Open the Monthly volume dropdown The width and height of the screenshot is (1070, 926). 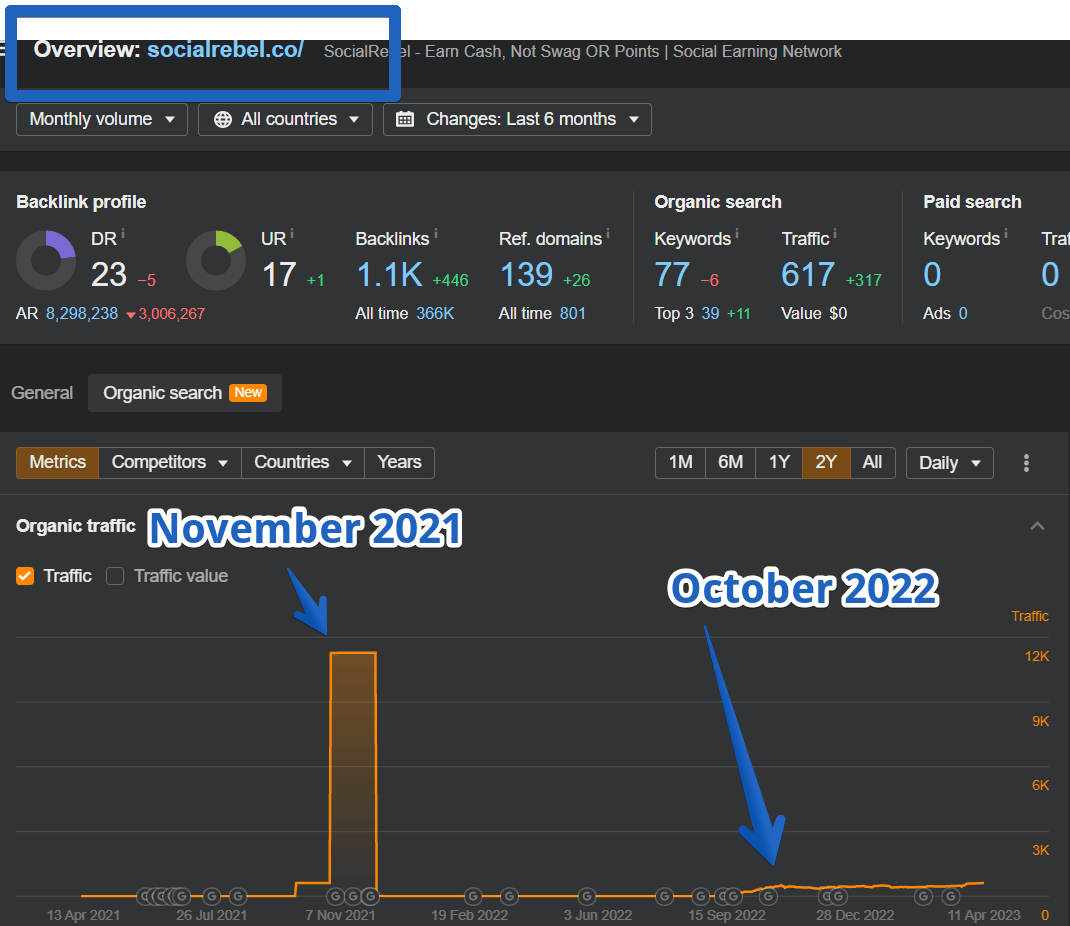coord(102,119)
